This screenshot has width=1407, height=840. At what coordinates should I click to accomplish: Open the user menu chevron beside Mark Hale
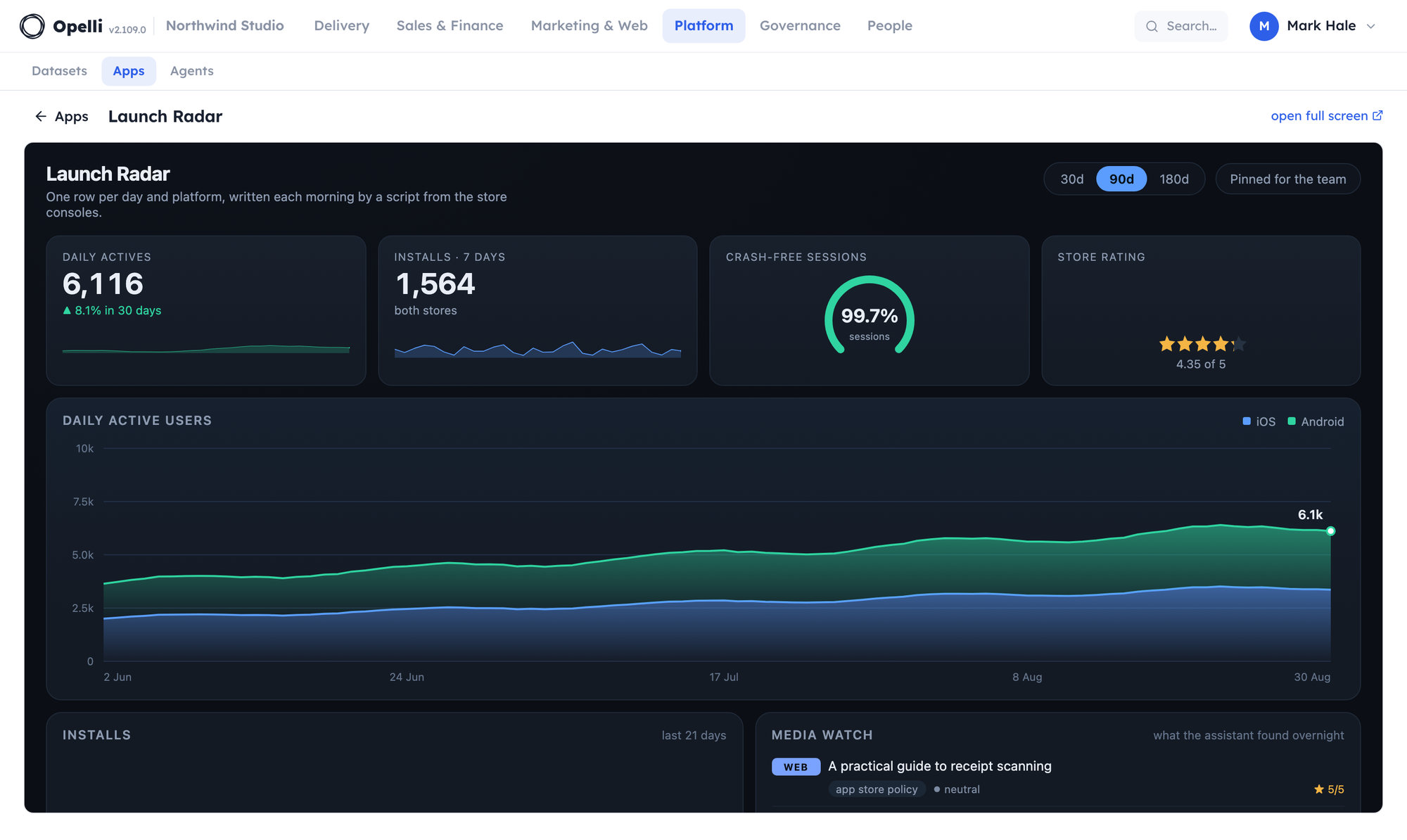1370,26
